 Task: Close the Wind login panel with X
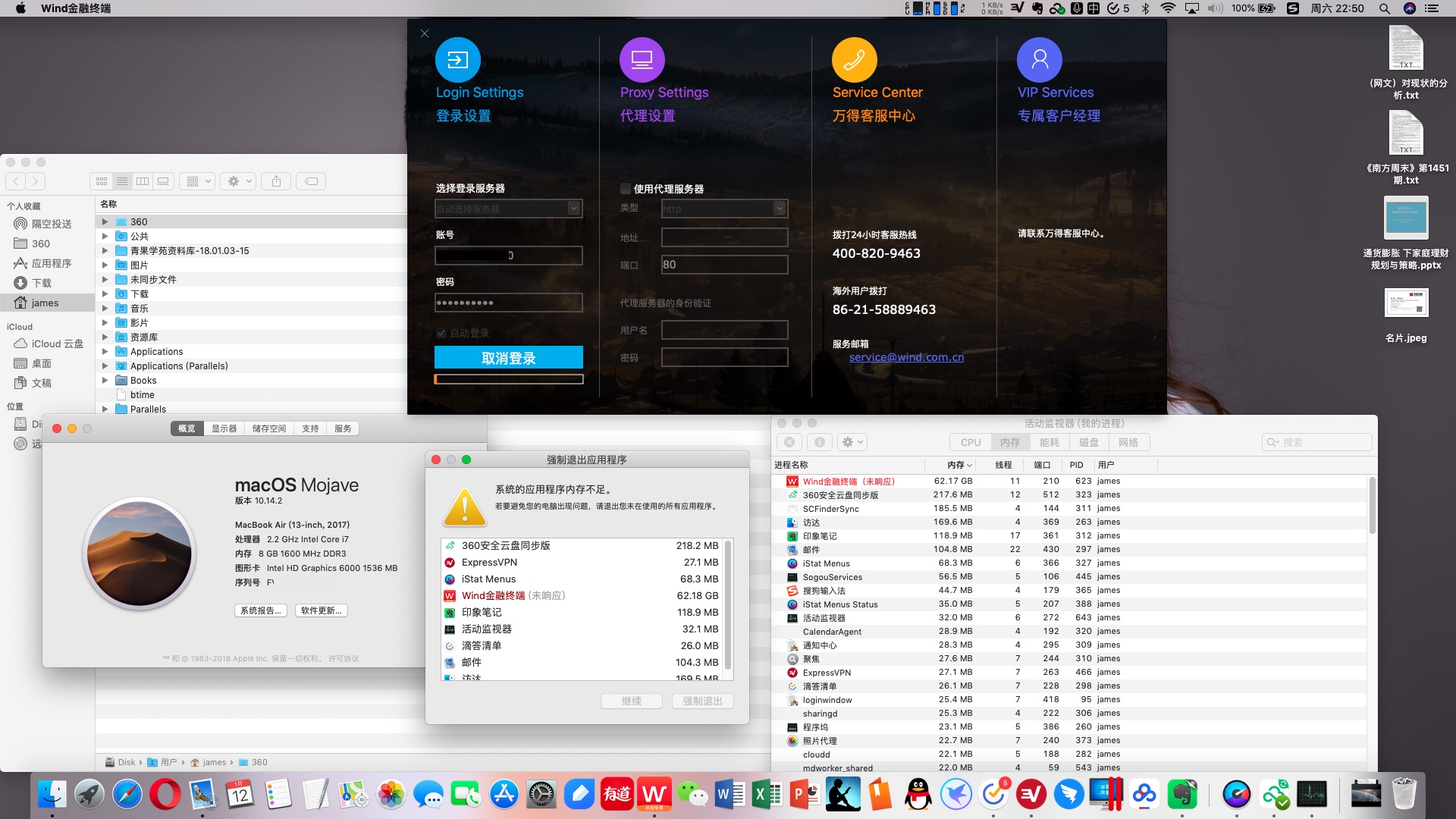coord(425,33)
